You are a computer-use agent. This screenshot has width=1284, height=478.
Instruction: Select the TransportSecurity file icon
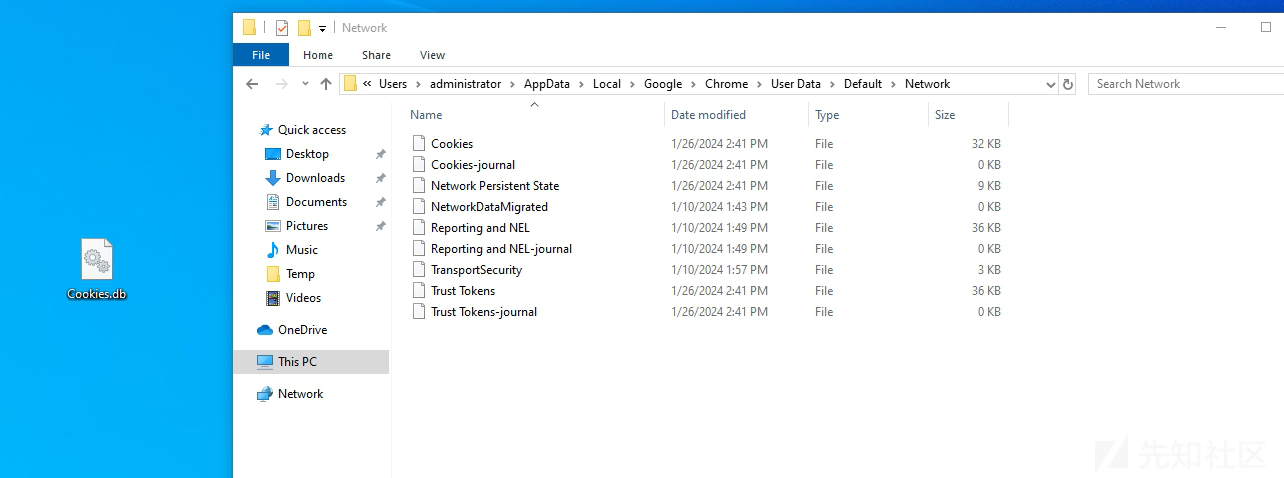[419, 270]
